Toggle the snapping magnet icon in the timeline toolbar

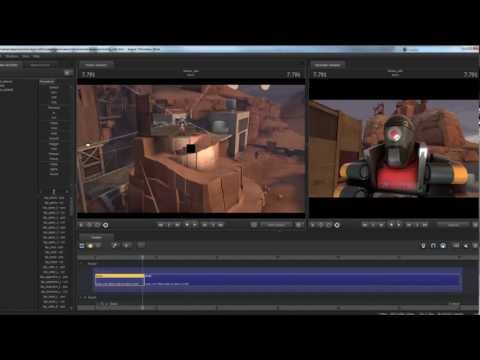click(x=433, y=246)
